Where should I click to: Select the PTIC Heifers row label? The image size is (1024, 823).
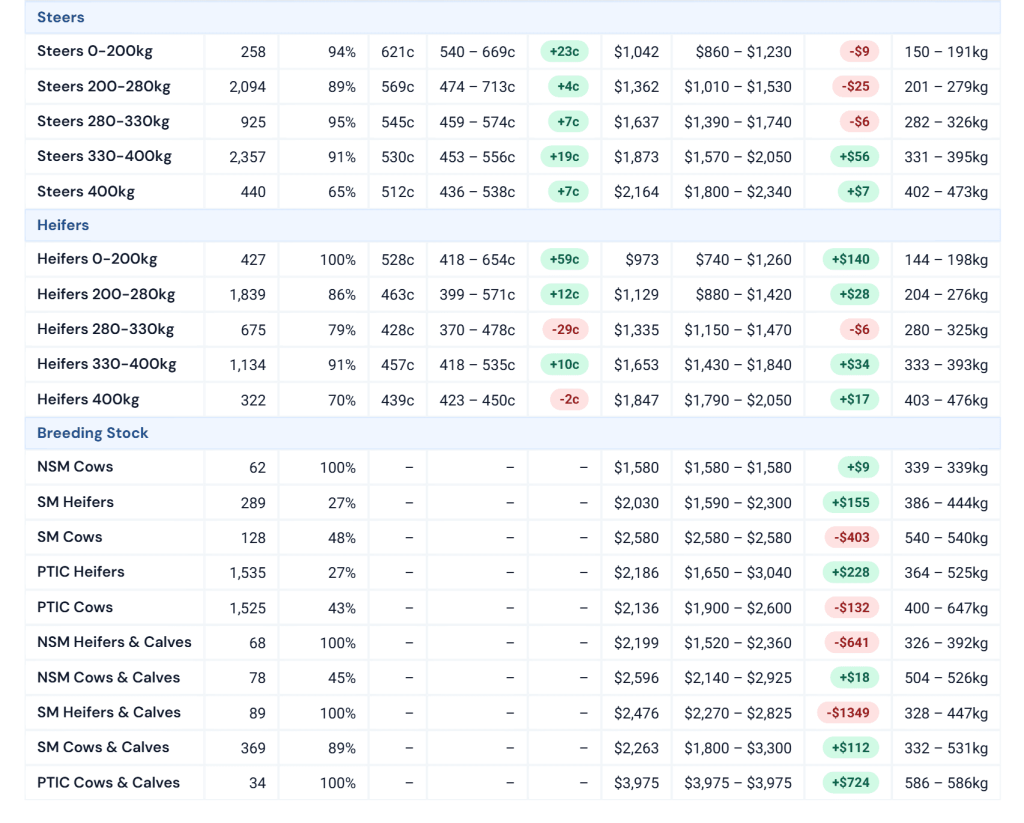pos(80,572)
